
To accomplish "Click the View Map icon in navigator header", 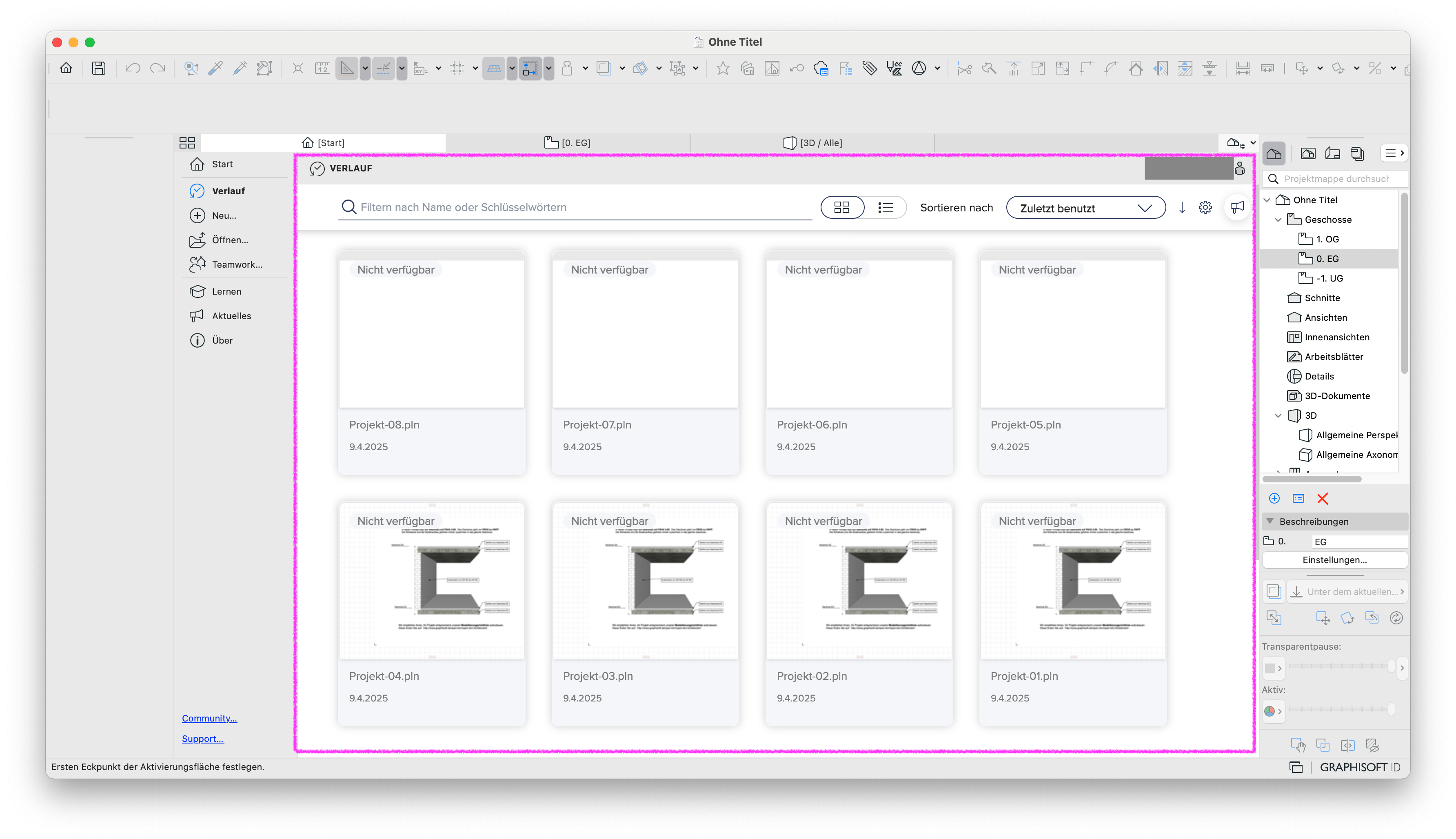I will click(x=1307, y=153).
